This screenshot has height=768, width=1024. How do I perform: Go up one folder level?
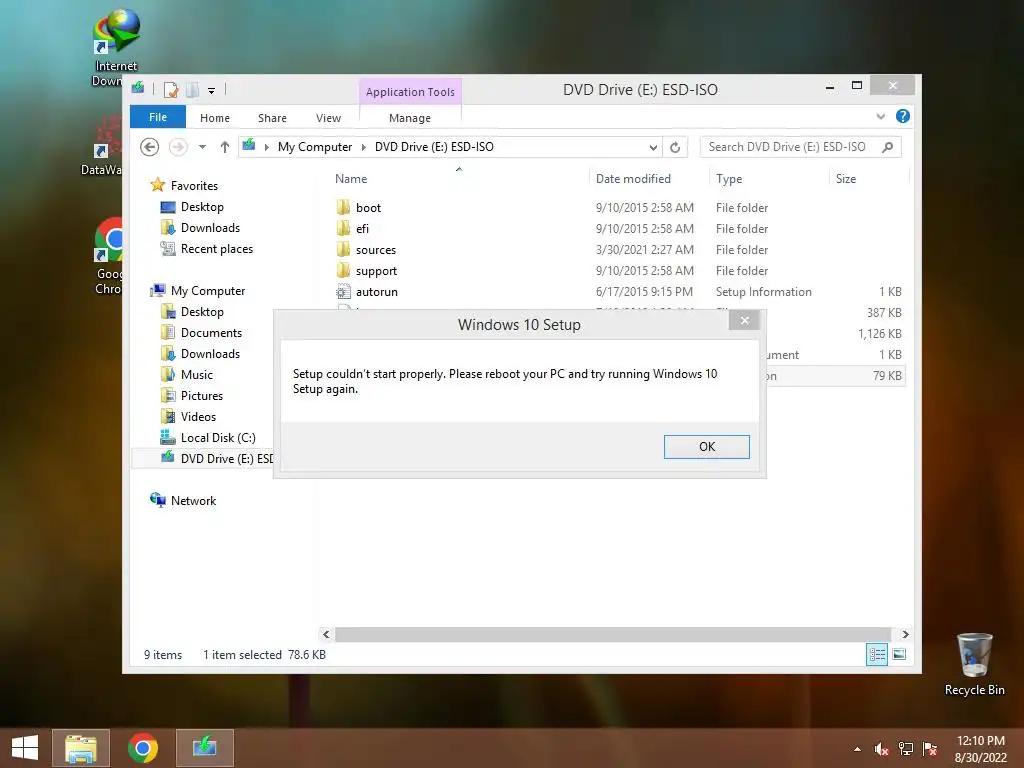point(225,147)
